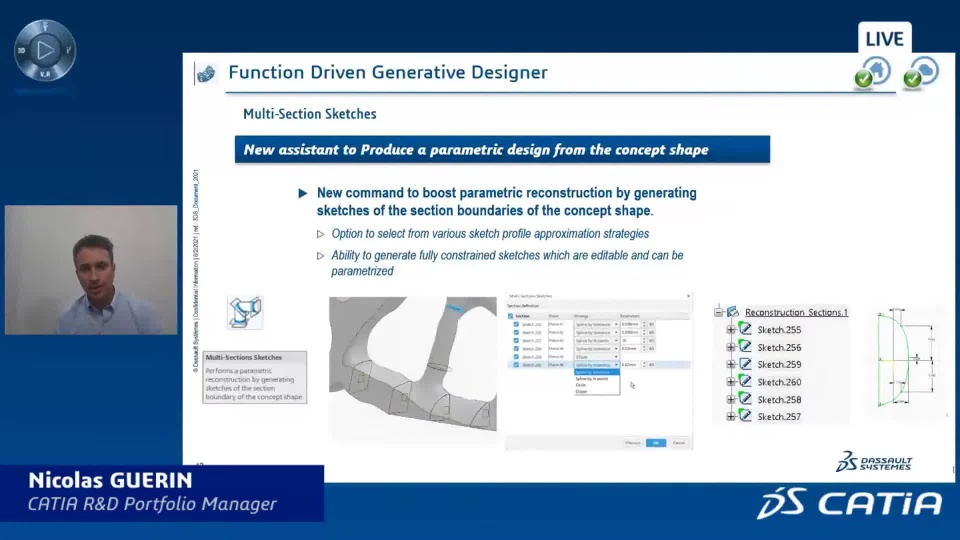Click the dimensioned sketch profile preview
The image size is (960, 540).
coord(907,358)
